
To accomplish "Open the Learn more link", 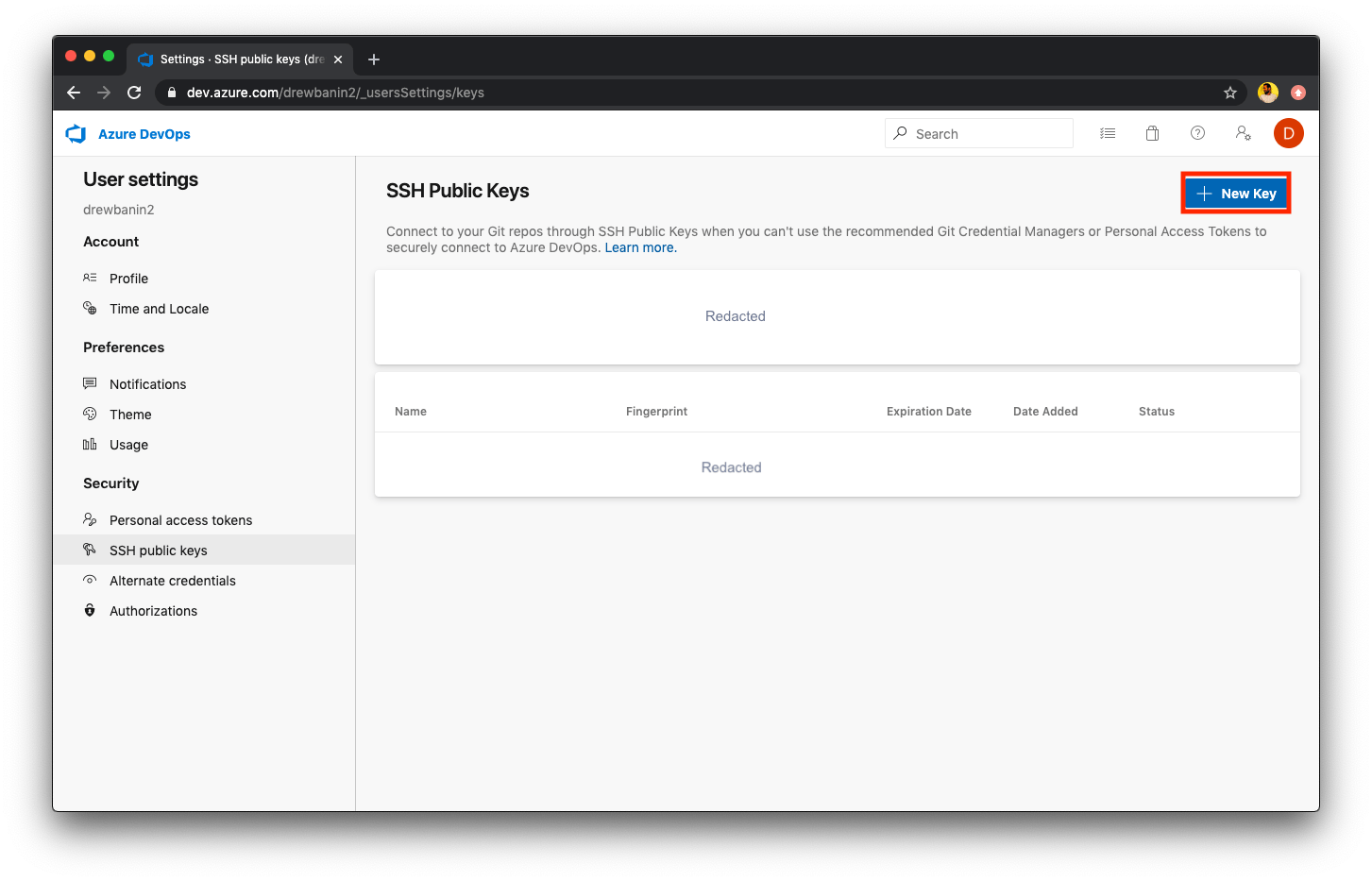I will [x=639, y=247].
